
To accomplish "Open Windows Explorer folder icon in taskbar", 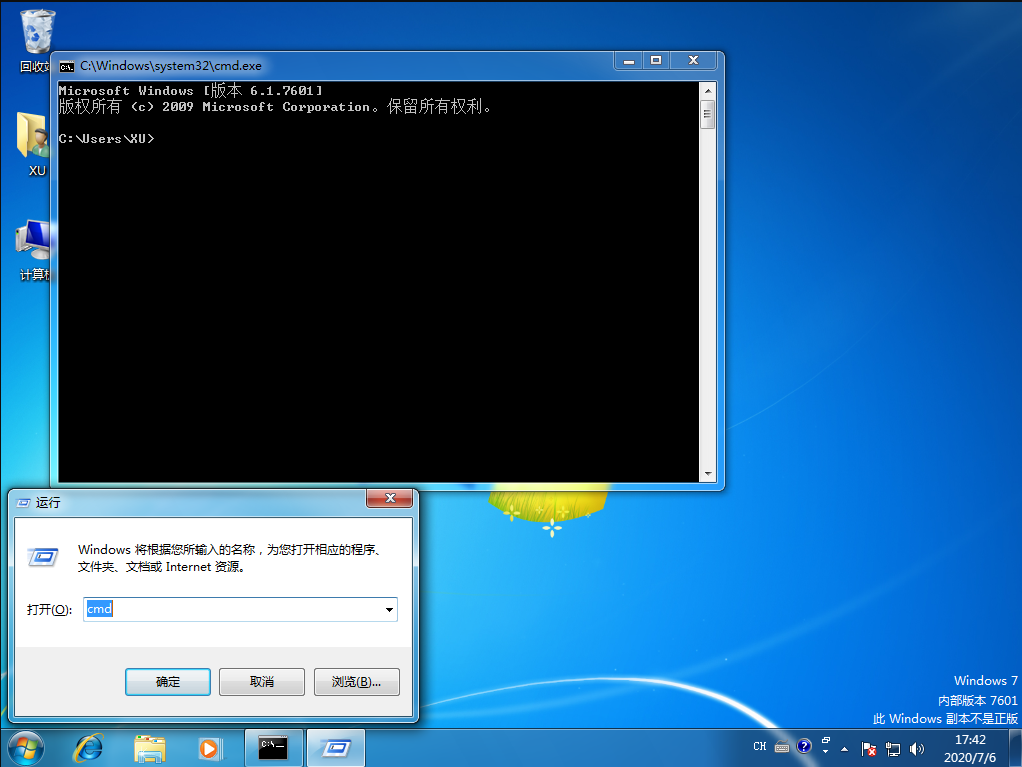I will coord(150,747).
